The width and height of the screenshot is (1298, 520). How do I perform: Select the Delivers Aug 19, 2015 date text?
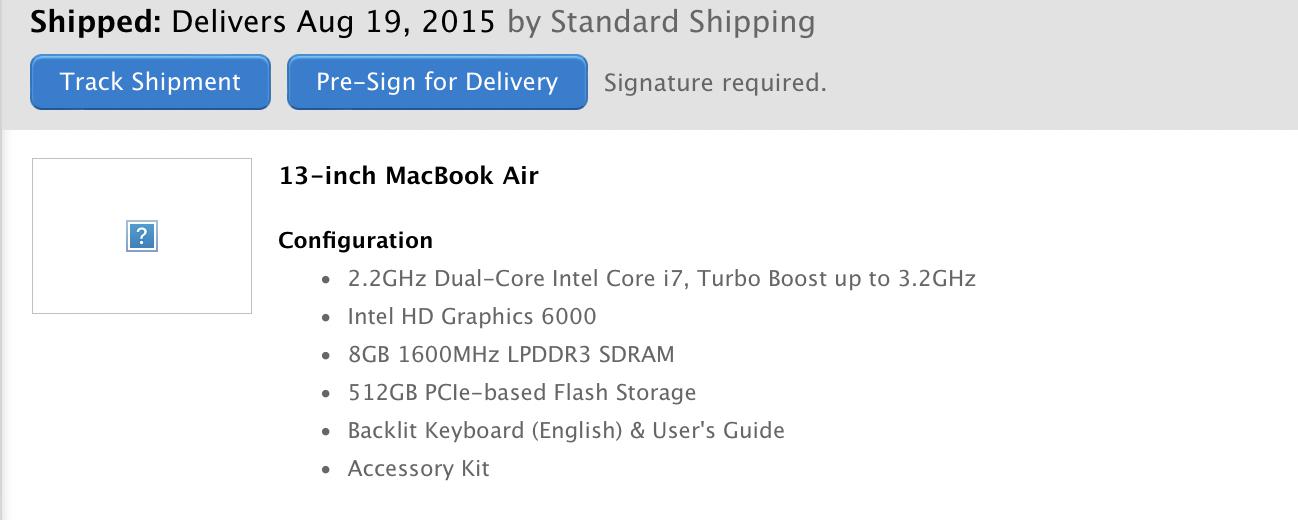point(334,21)
